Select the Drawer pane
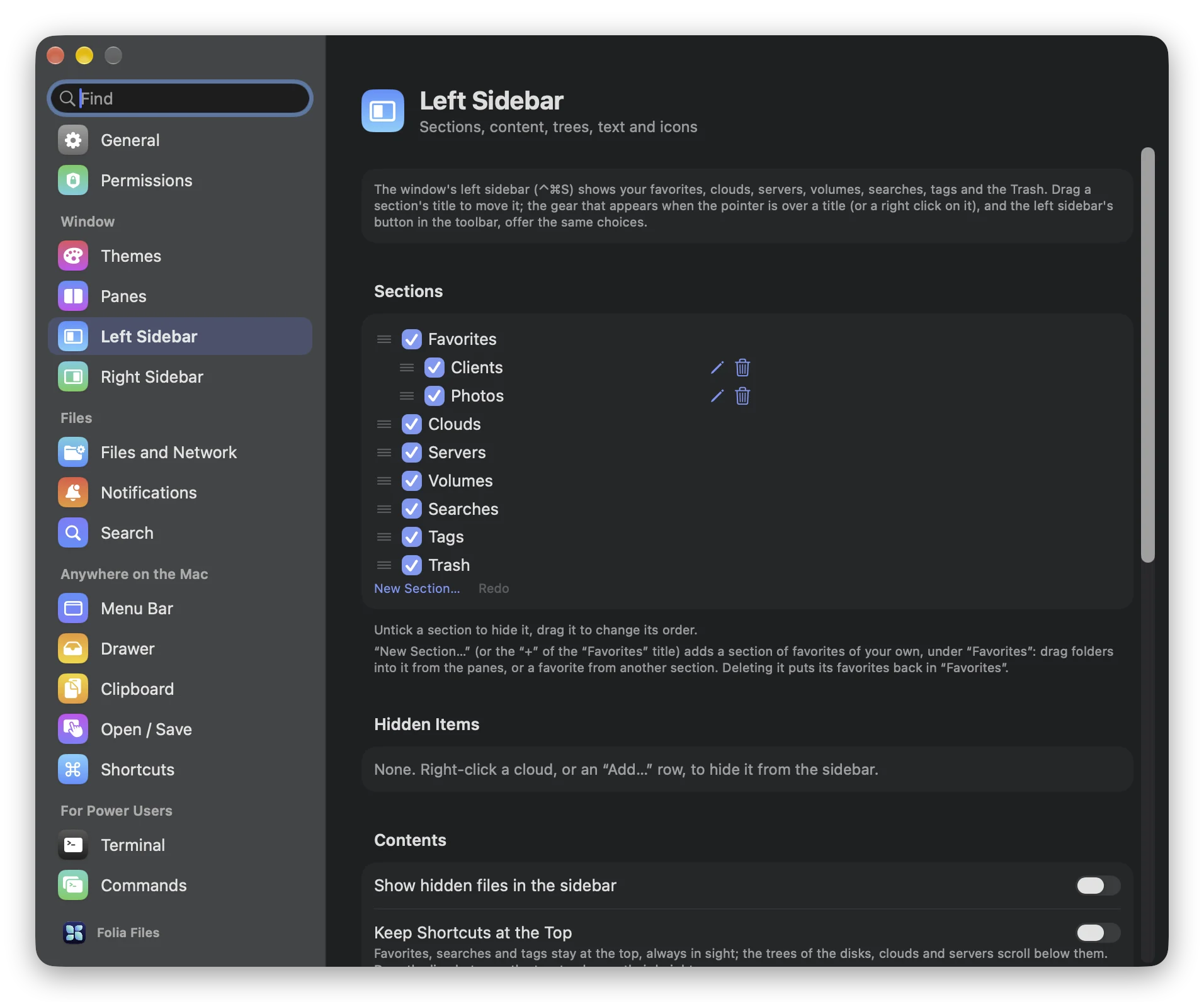This screenshot has width=1204, height=1002. coord(179,649)
